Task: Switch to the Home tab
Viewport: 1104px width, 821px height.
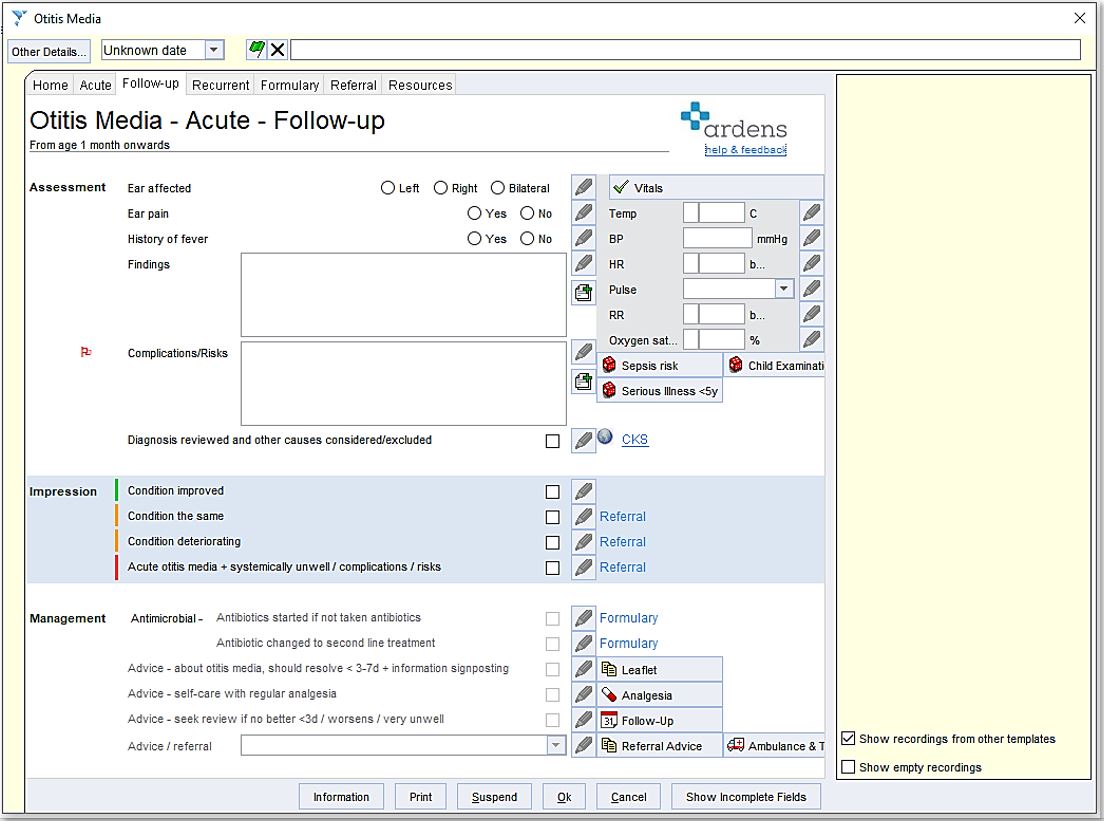Action: pos(50,84)
